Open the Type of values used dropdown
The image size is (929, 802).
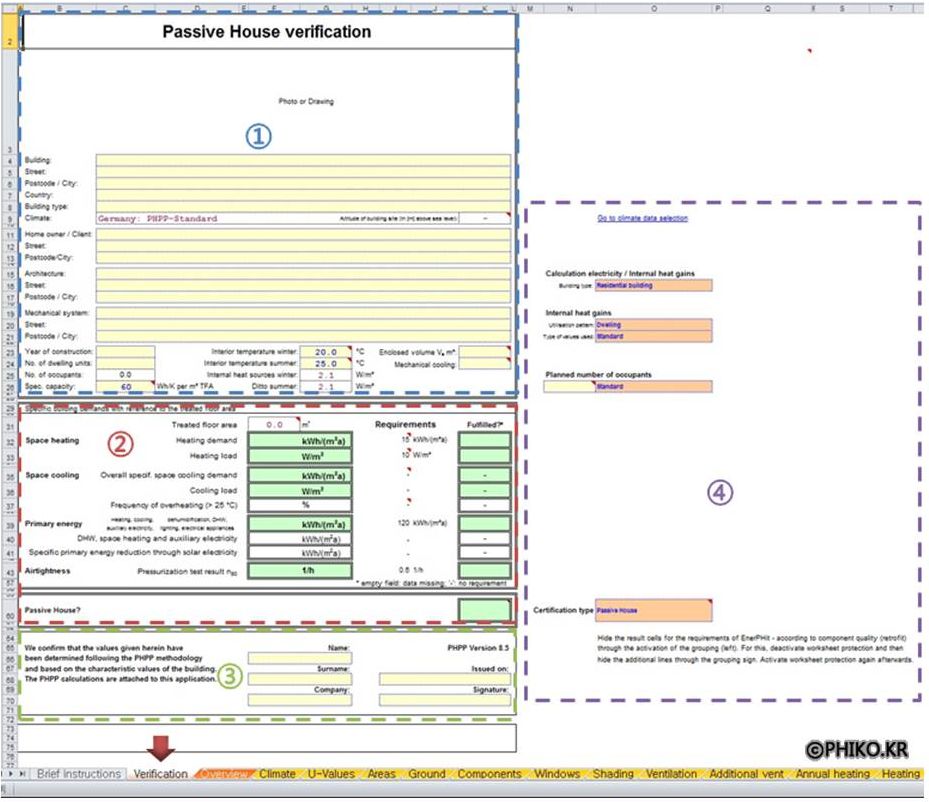tap(653, 337)
